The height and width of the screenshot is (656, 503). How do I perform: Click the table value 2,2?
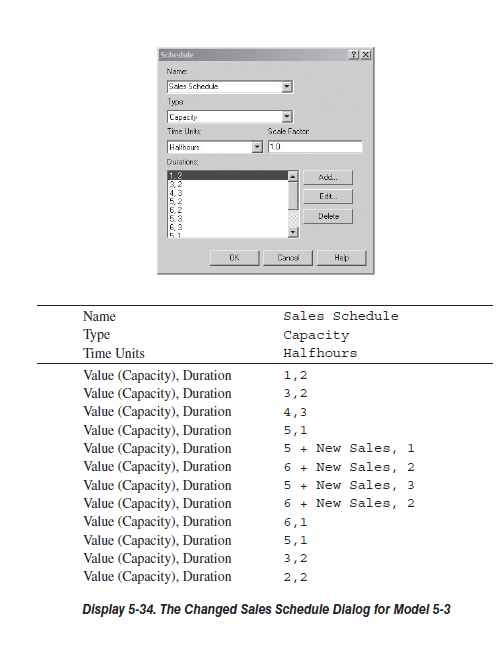point(295,577)
